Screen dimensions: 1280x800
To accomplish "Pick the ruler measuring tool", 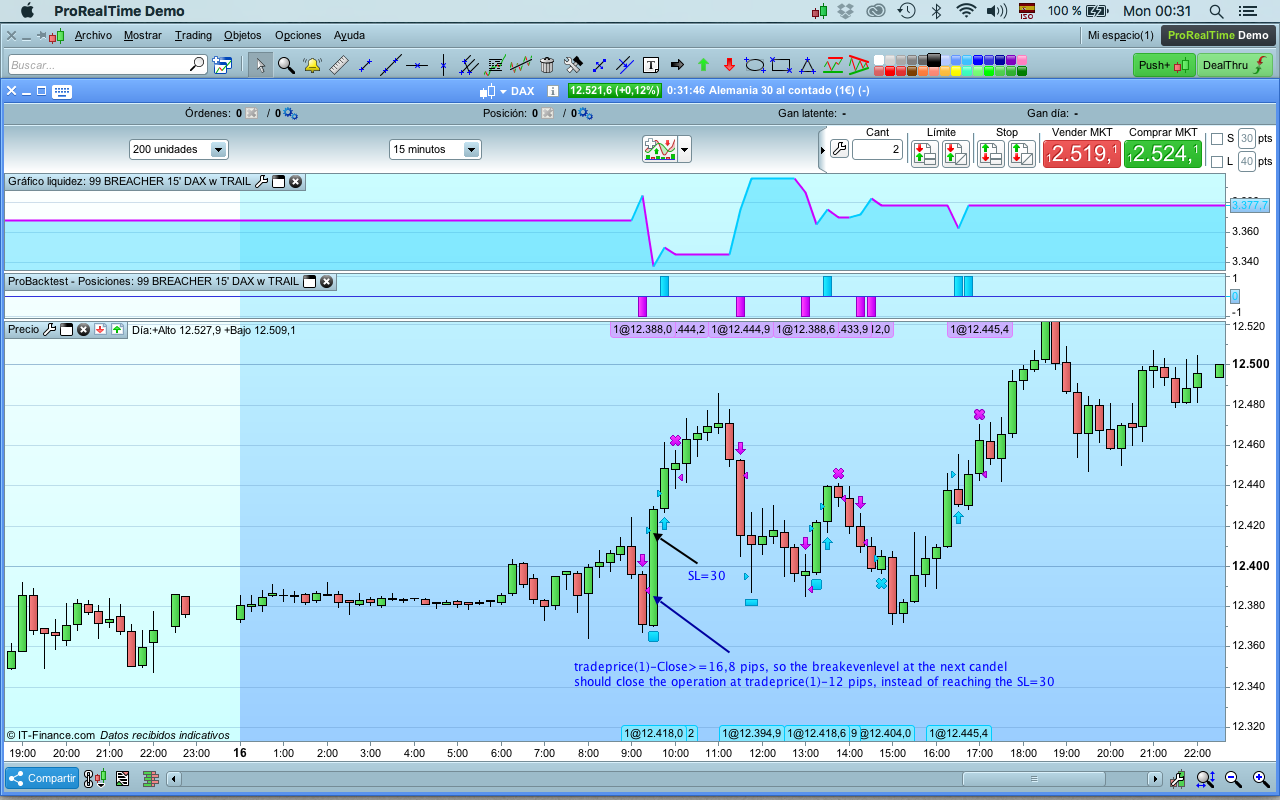I will [338, 65].
